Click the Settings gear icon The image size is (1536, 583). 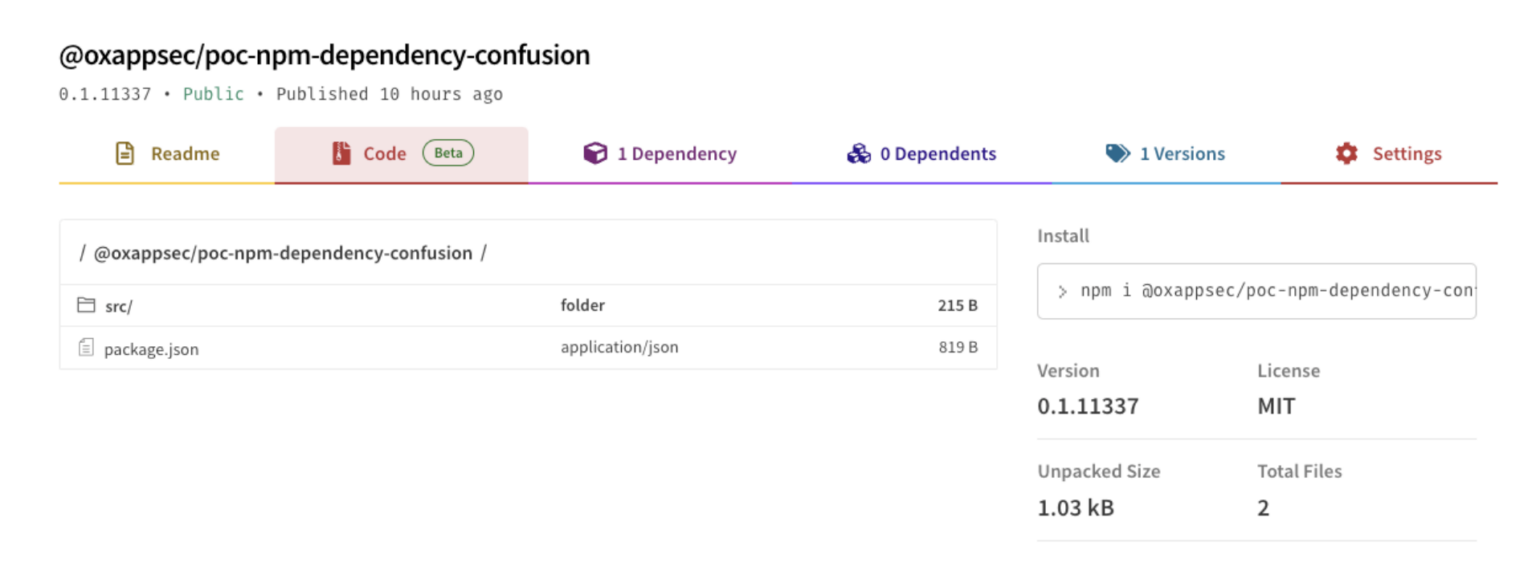pyautogui.click(x=1345, y=153)
